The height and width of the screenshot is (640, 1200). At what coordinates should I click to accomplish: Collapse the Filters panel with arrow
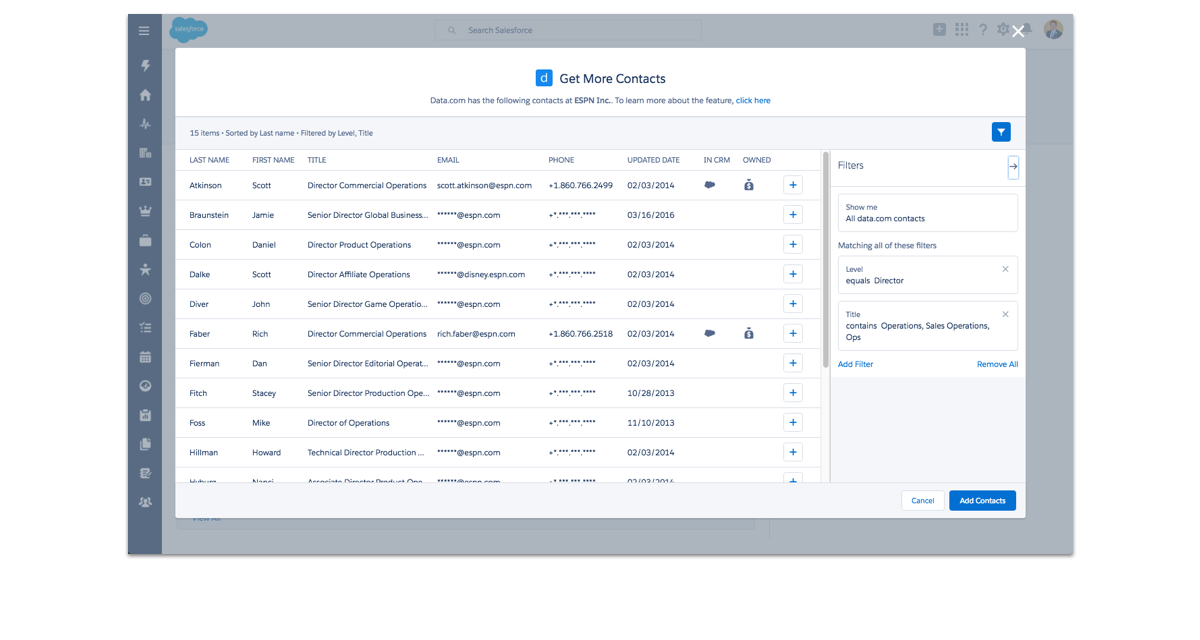click(1013, 166)
